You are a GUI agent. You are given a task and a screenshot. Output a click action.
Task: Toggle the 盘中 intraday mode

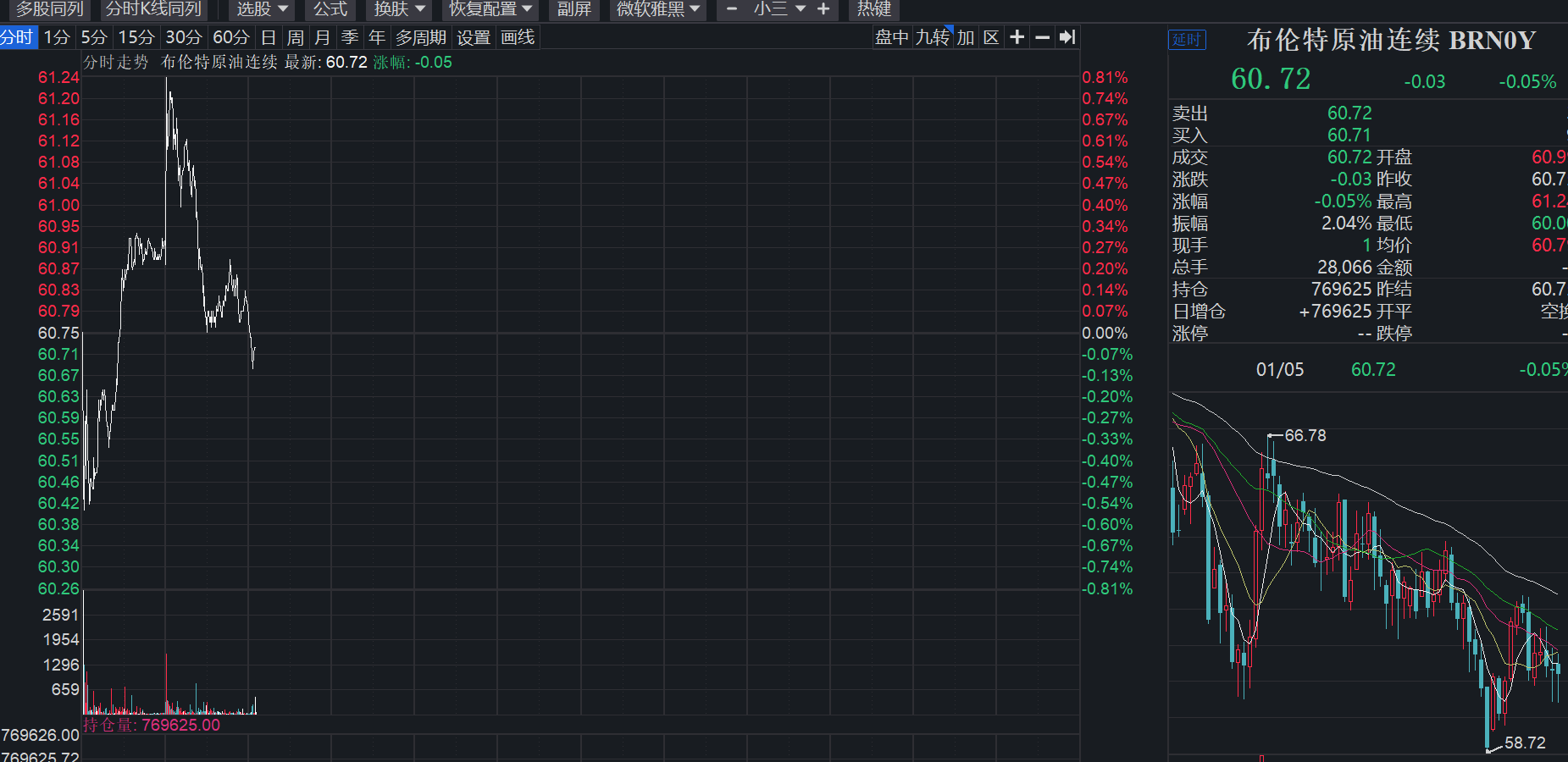coord(892,37)
